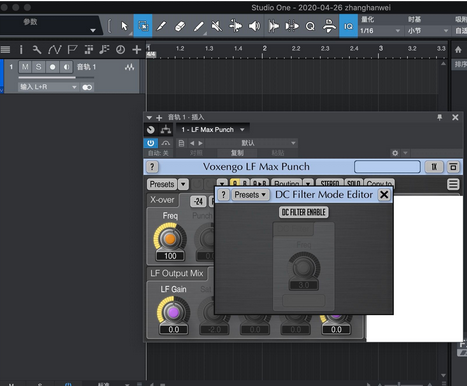Go to next preset arrow
This screenshot has height=386, width=467.
point(200,143)
